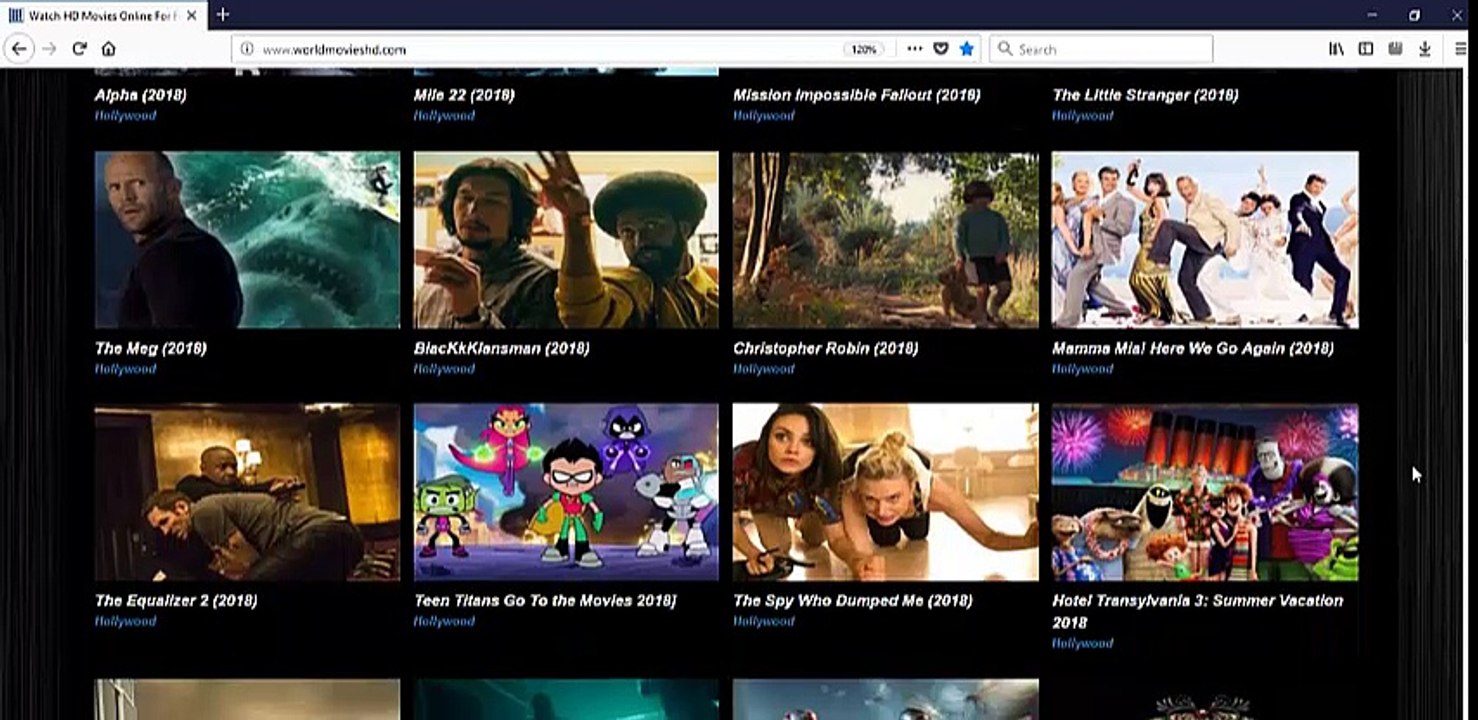Select Hollywood category under Mamma Mia!
Image resolution: width=1478 pixels, height=720 pixels.
tap(1082, 369)
